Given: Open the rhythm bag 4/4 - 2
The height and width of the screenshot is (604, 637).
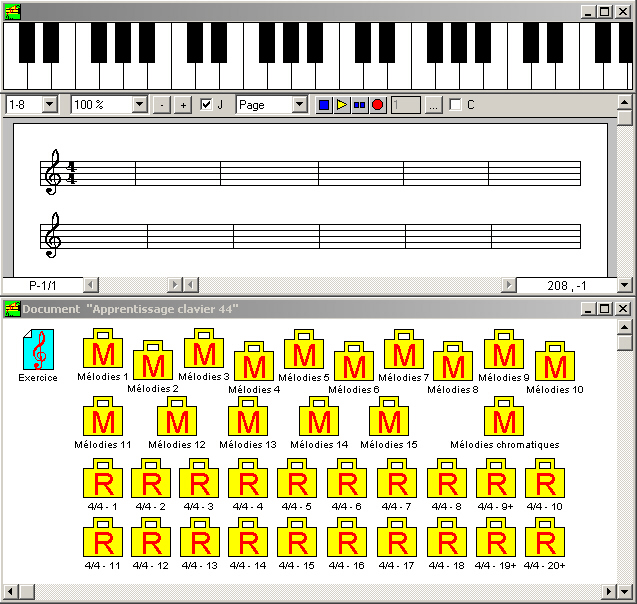Looking at the screenshot, I should coord(151,478).
